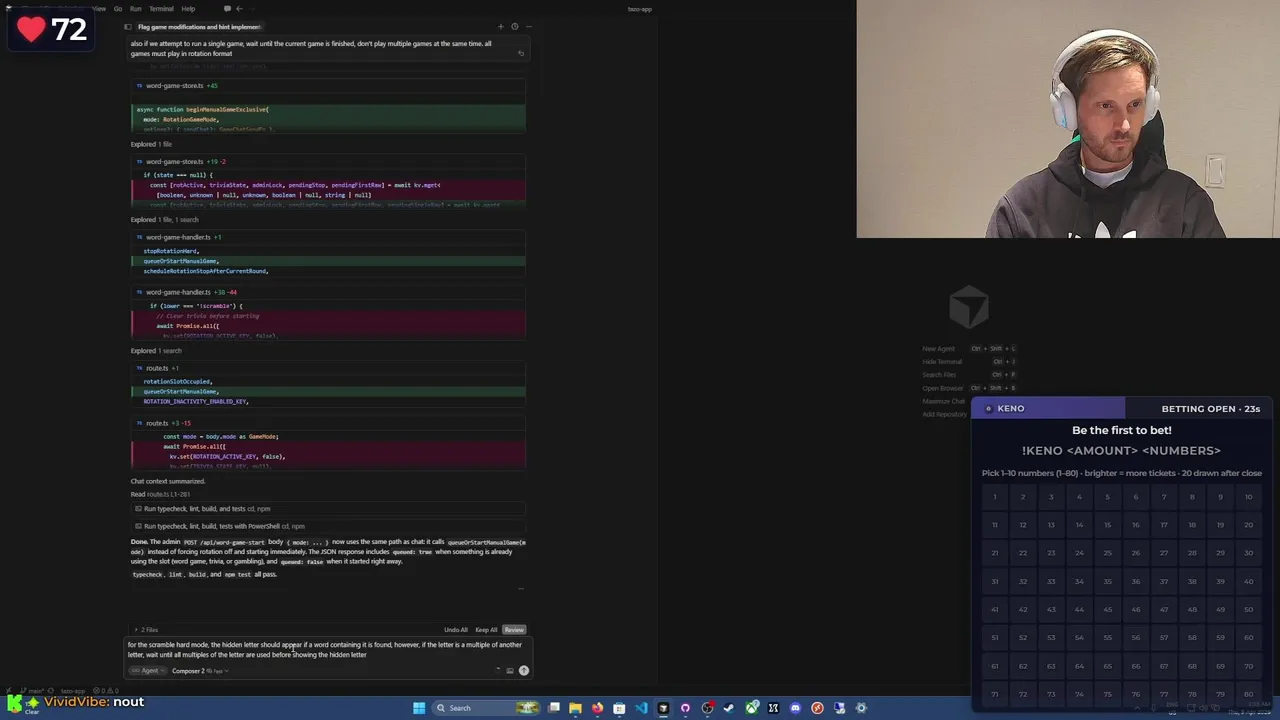Screen dimensions: 1280x720
Task: Open the chat panel more-options icon
Action: coord(529,27)
